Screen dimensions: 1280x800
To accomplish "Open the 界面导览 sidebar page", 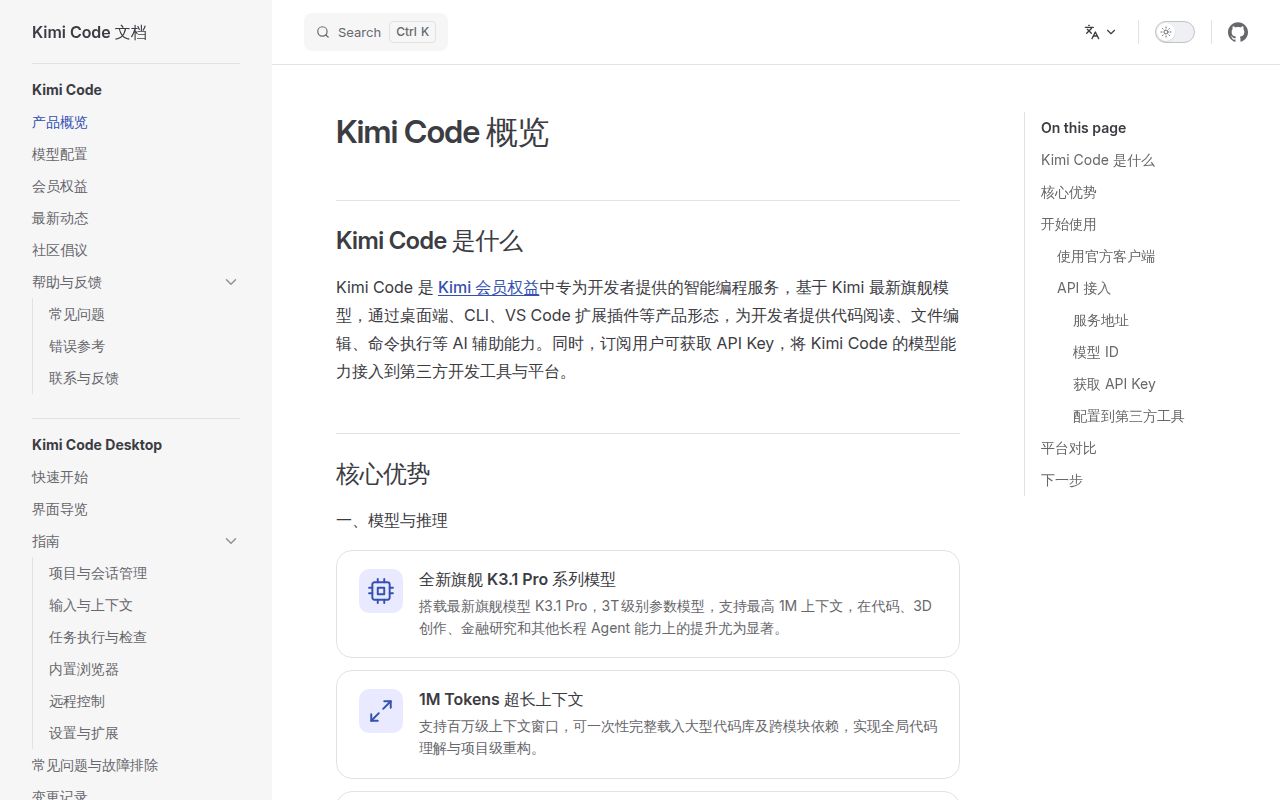I will (x=60, y=509).
